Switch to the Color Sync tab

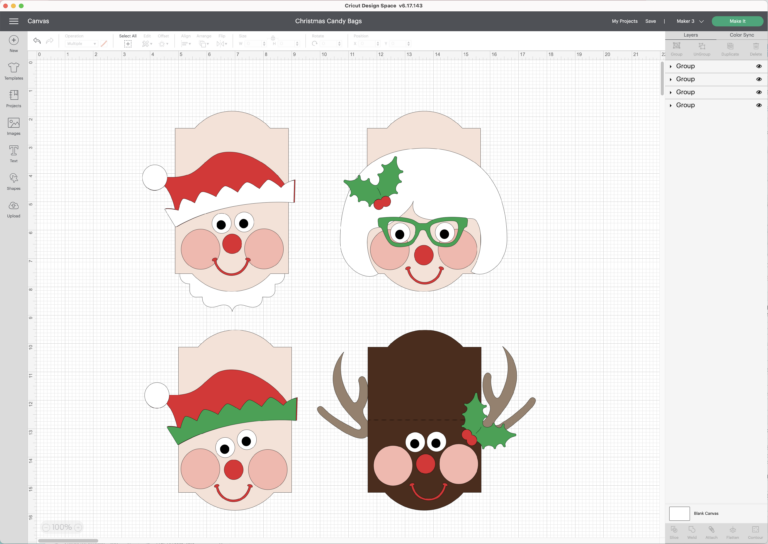pos(742,34)
